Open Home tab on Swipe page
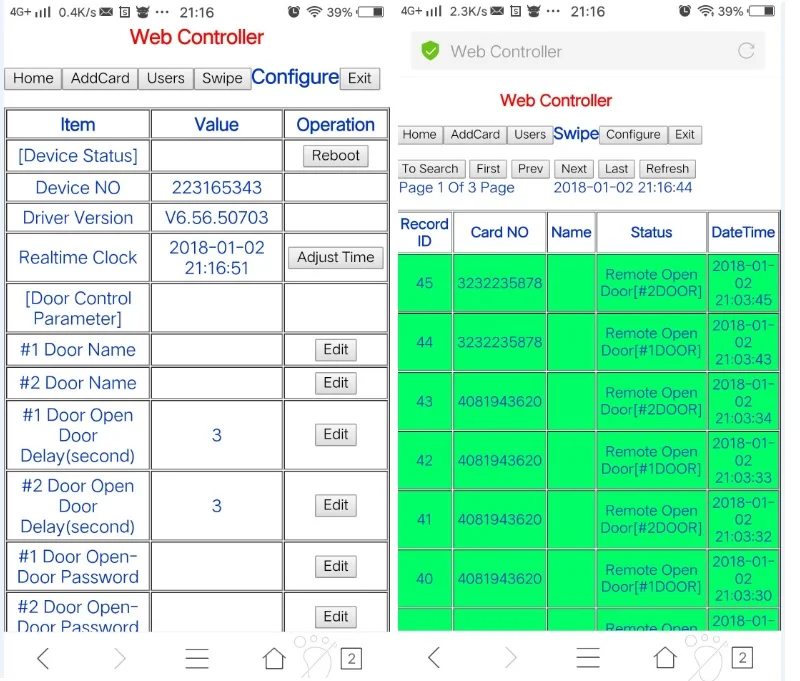The image size is (800, 681). pos(419,135)
